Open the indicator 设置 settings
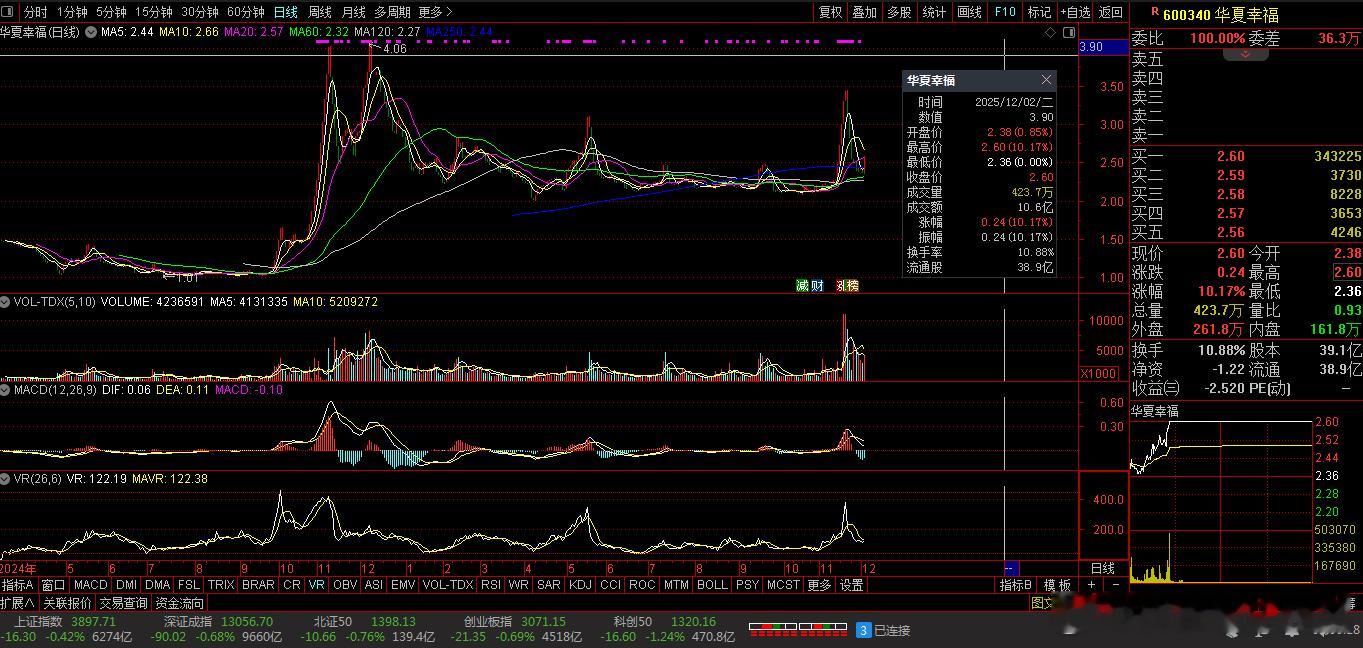The height and width of the screenshot is (648, 1363). tap(851, 585)
